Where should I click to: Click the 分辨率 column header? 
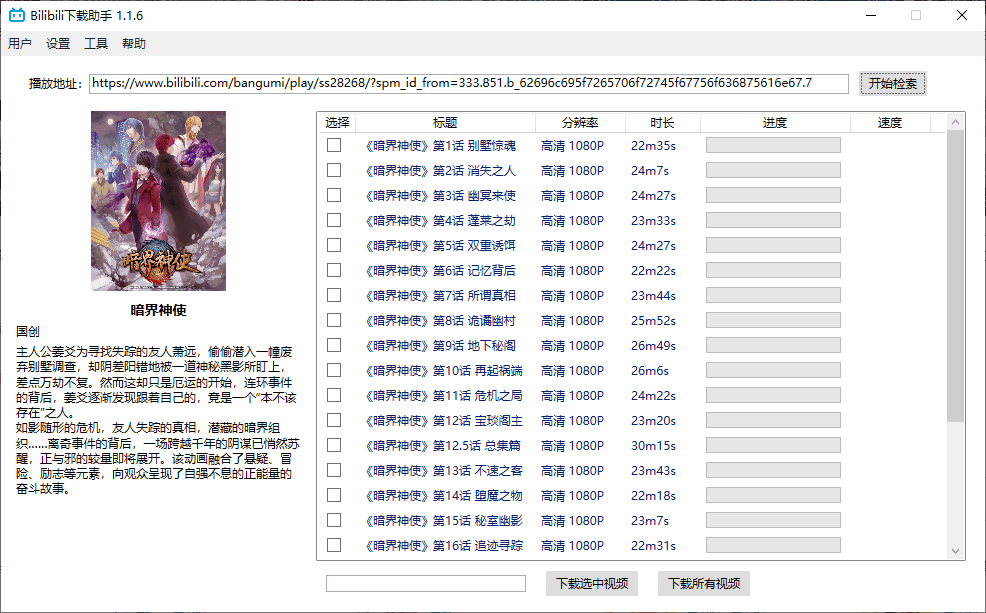[580, 123]
